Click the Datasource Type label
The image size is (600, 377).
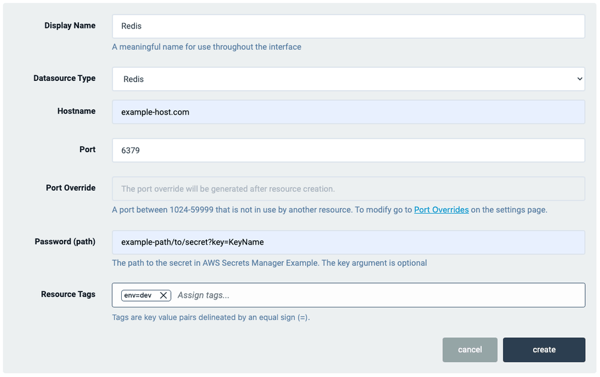point(64,78)
